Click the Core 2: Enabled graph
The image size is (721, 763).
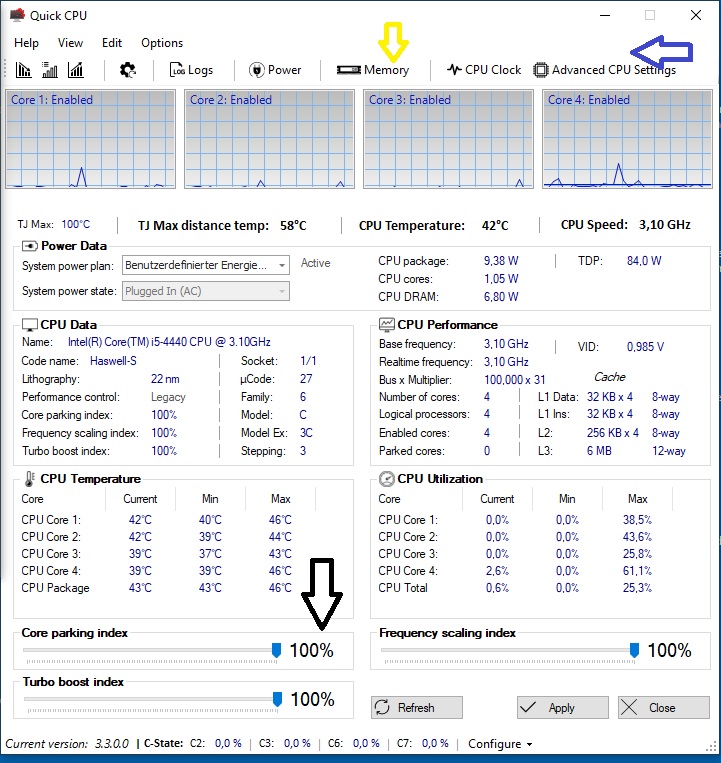pyautogui.click(x=270, y=139)
